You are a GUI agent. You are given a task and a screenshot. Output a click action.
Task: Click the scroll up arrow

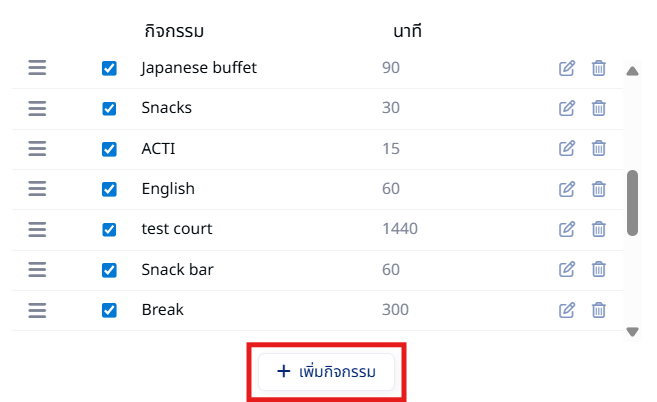pos(632,71)
